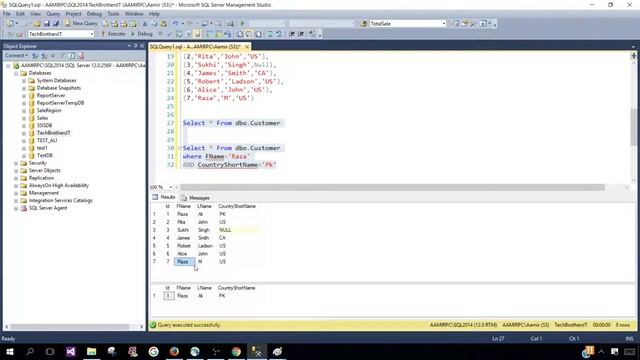Click the Solution Explorer icon near TotalSale

(x=455, y=24)
